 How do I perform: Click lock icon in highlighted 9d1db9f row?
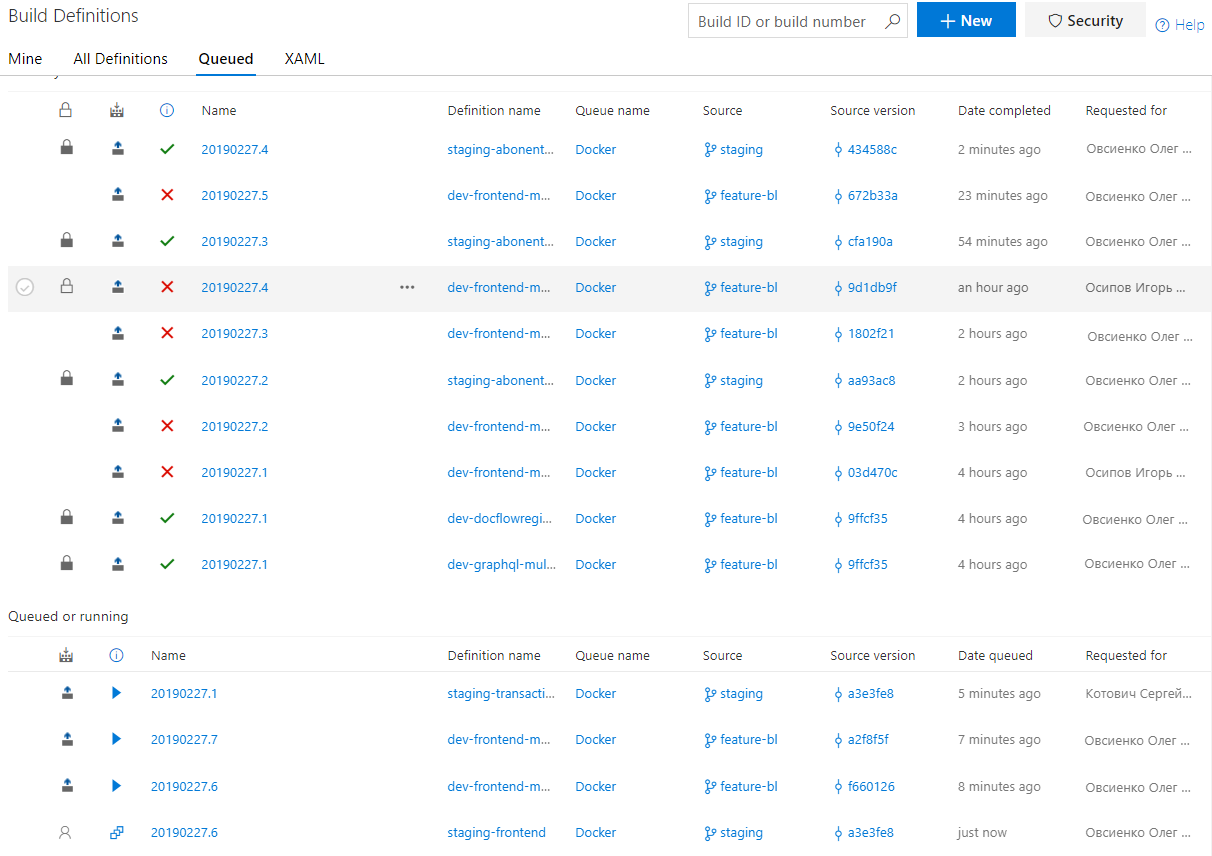pos(66,287)
